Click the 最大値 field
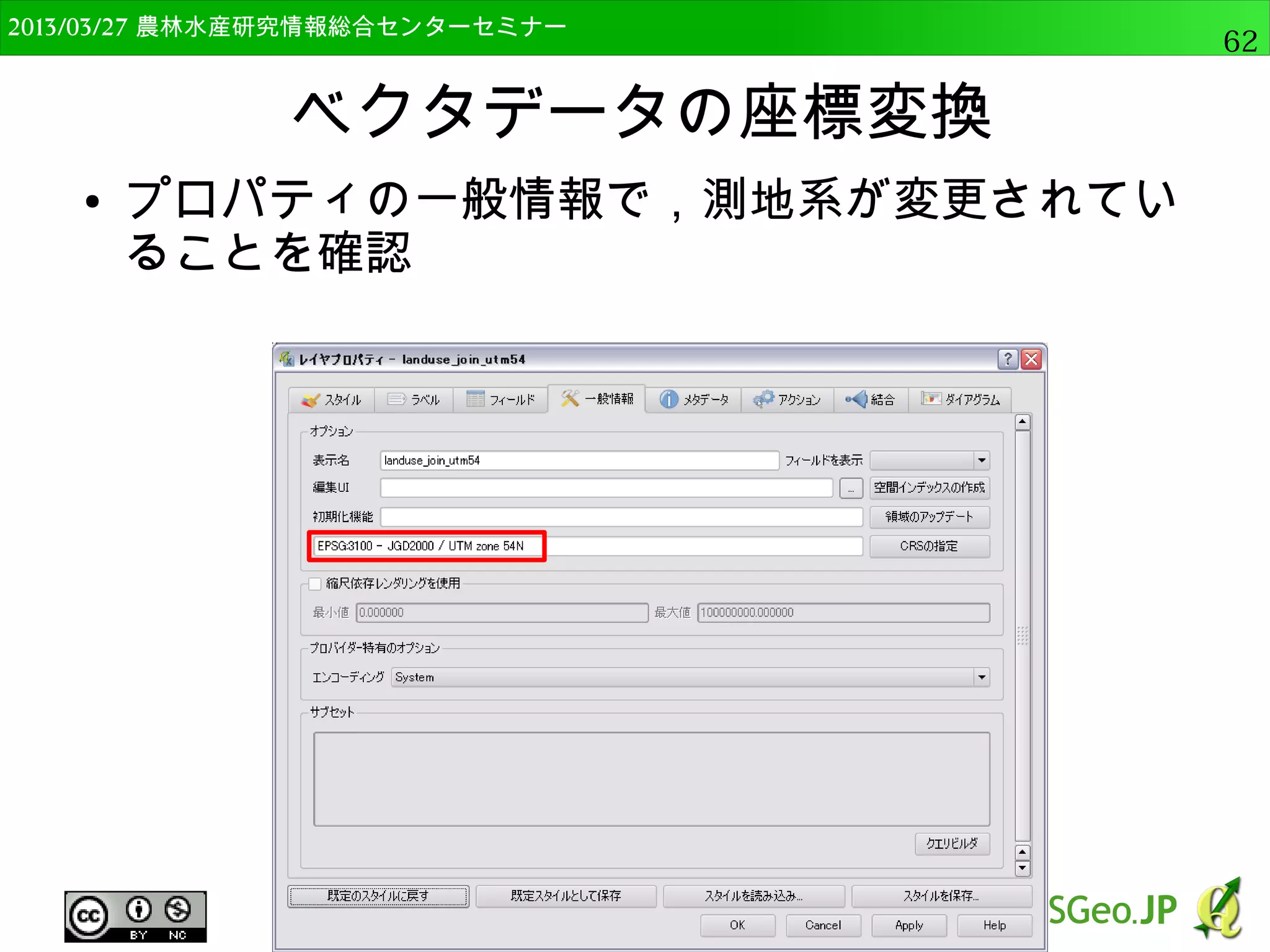 [x=843, y=613]
